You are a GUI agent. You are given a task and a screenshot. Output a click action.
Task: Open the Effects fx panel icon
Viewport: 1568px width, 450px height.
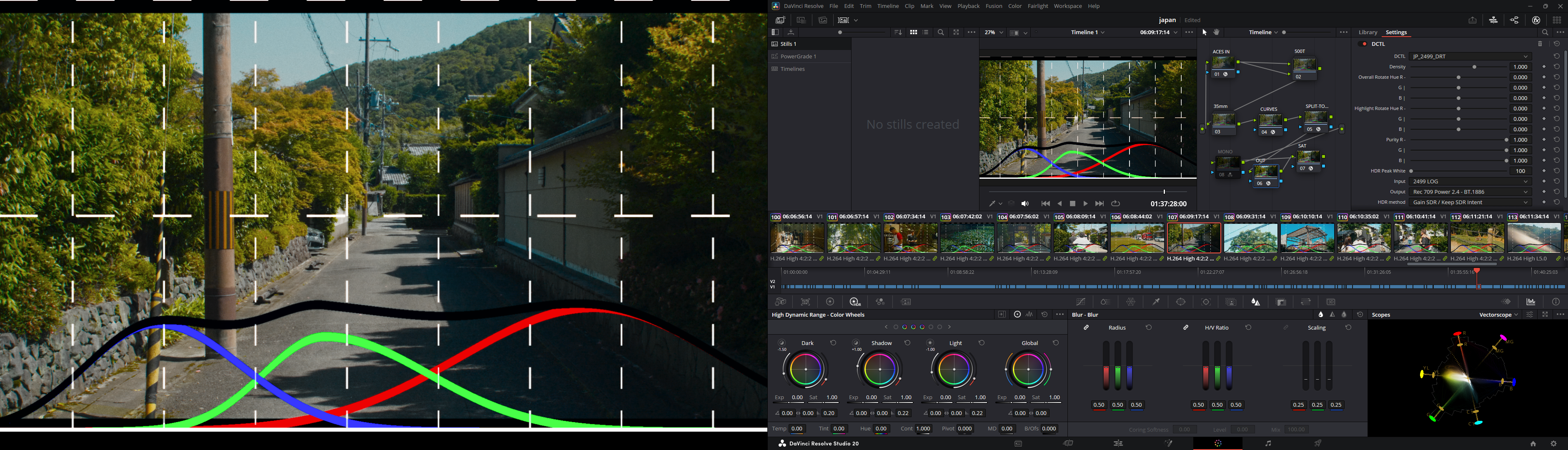click(1536, 20)
